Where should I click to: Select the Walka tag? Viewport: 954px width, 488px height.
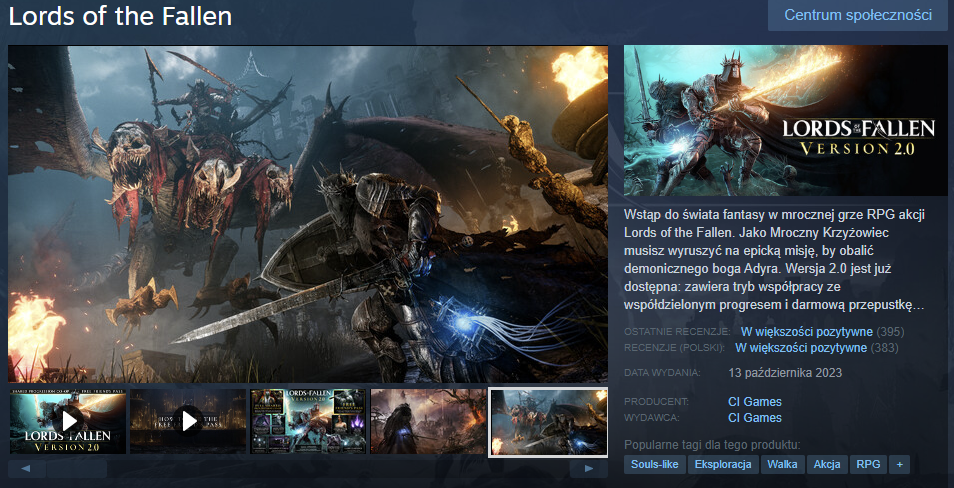tap(782, 464)
